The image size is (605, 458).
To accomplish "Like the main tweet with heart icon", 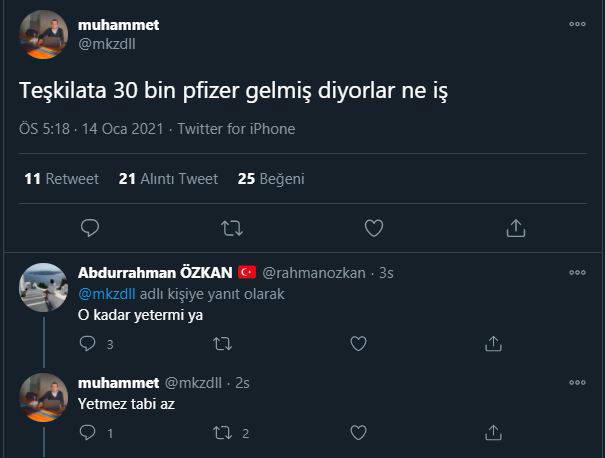I will (x=373, y=228).
